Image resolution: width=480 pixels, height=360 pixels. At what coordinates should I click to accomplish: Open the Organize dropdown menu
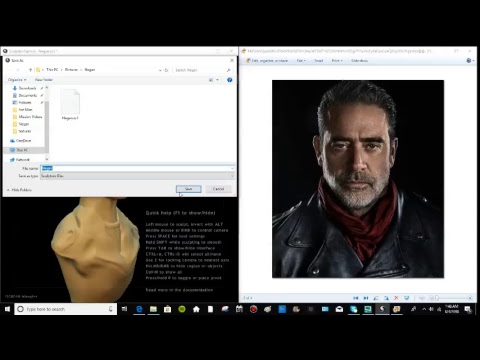click(x=17, y=80)
